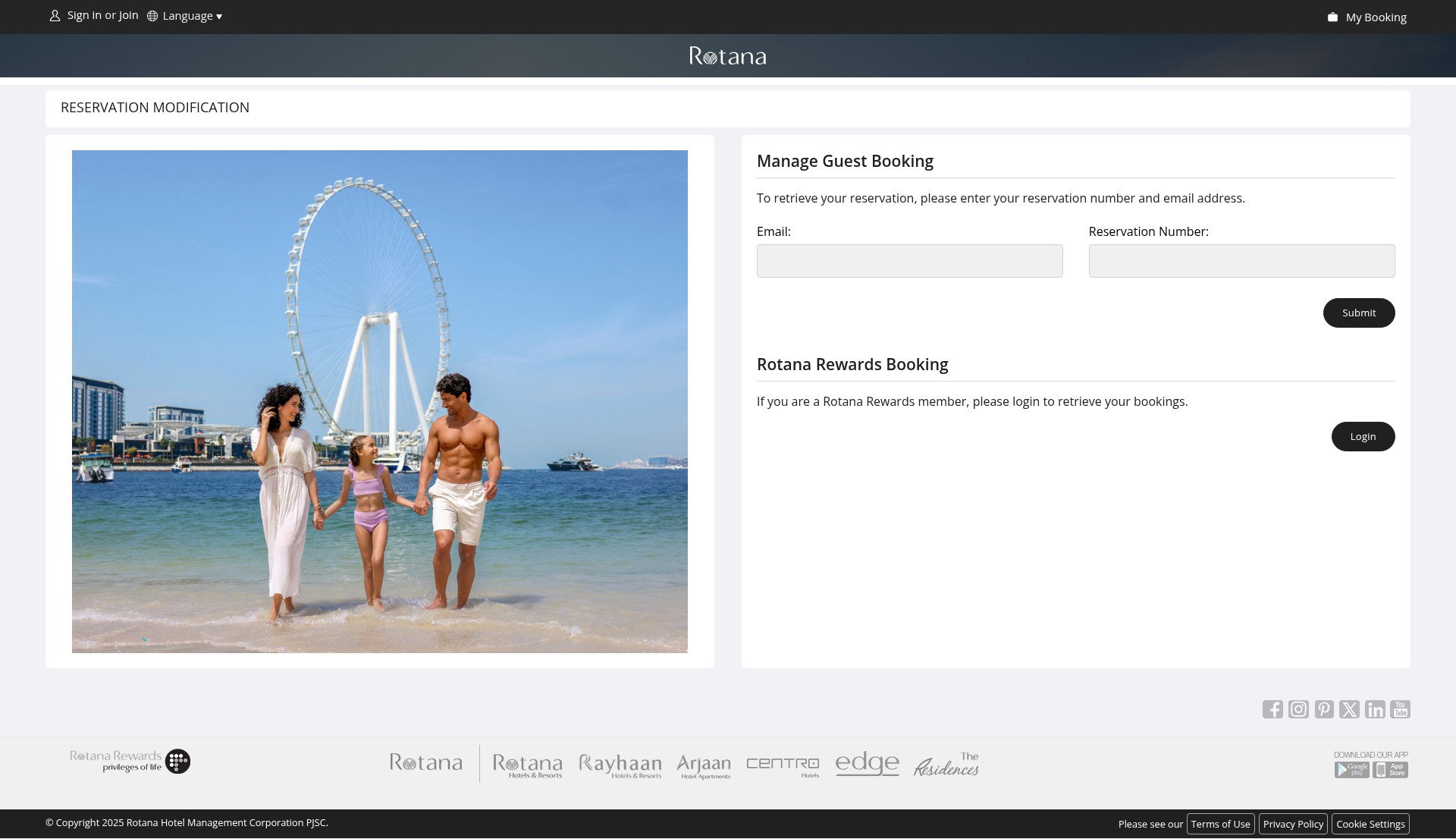Click the Rotana Rewards privileges of life logo
The height and width of the screenshot is (839, 1456).
[130, 761]
